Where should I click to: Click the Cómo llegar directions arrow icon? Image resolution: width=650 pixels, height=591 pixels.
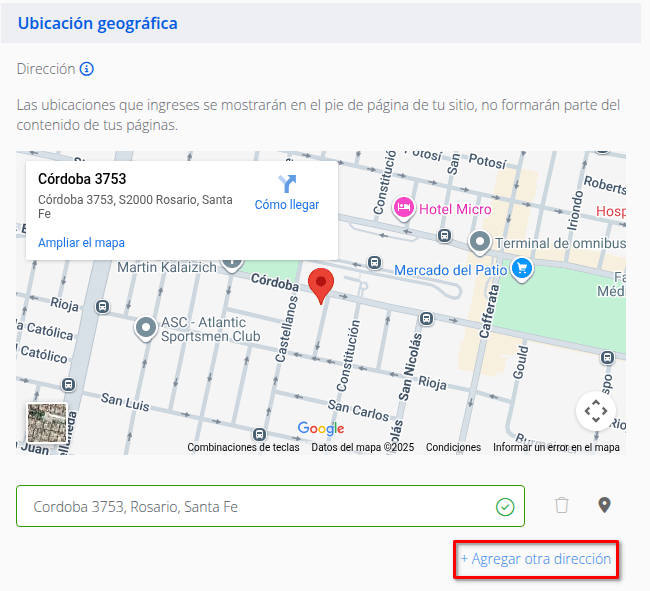click(287, 183)
